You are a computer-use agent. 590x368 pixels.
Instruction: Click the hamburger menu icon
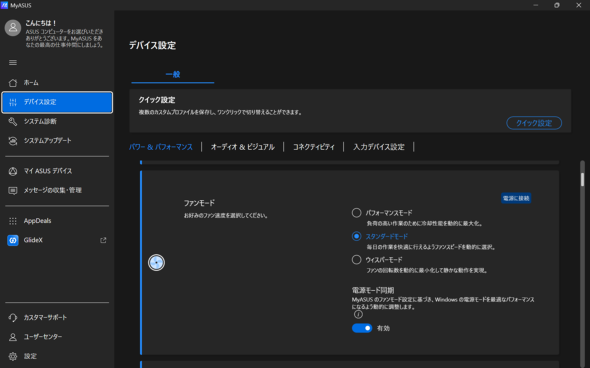coord(13,62)
